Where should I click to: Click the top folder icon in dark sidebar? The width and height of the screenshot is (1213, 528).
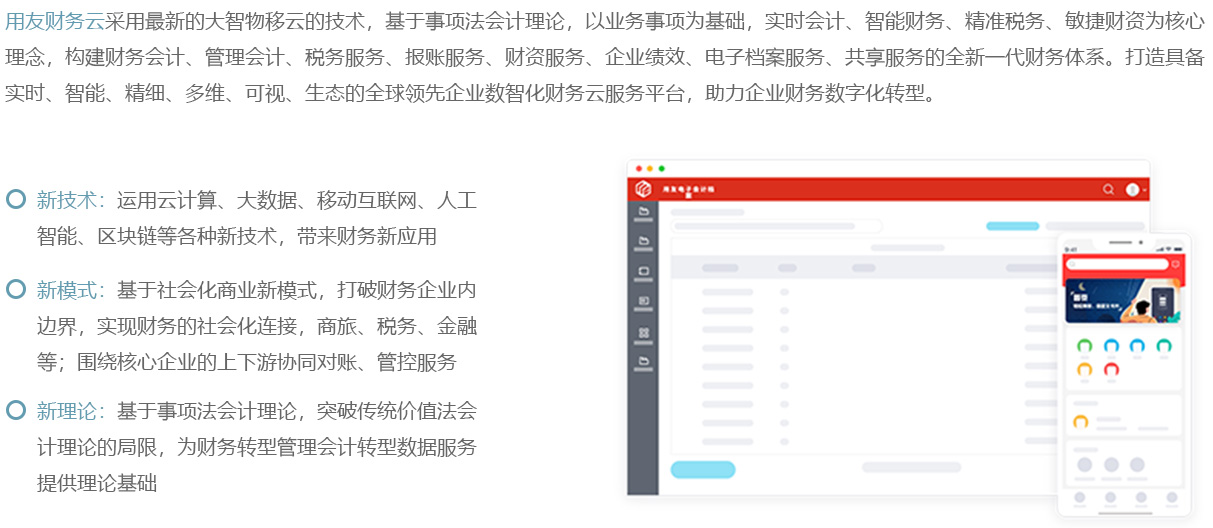click(643, 212)
